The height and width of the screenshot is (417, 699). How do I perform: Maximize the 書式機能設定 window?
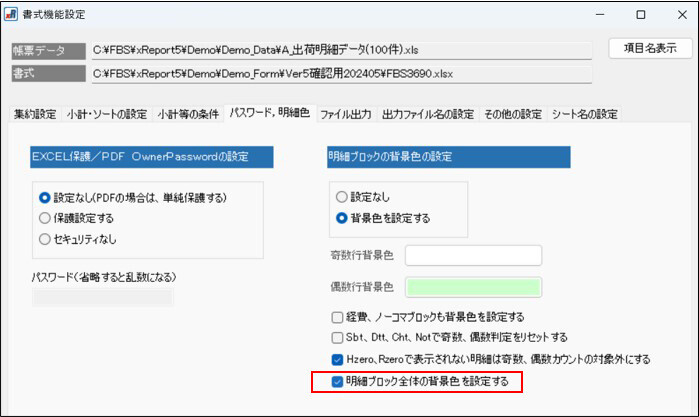(641, 15)
